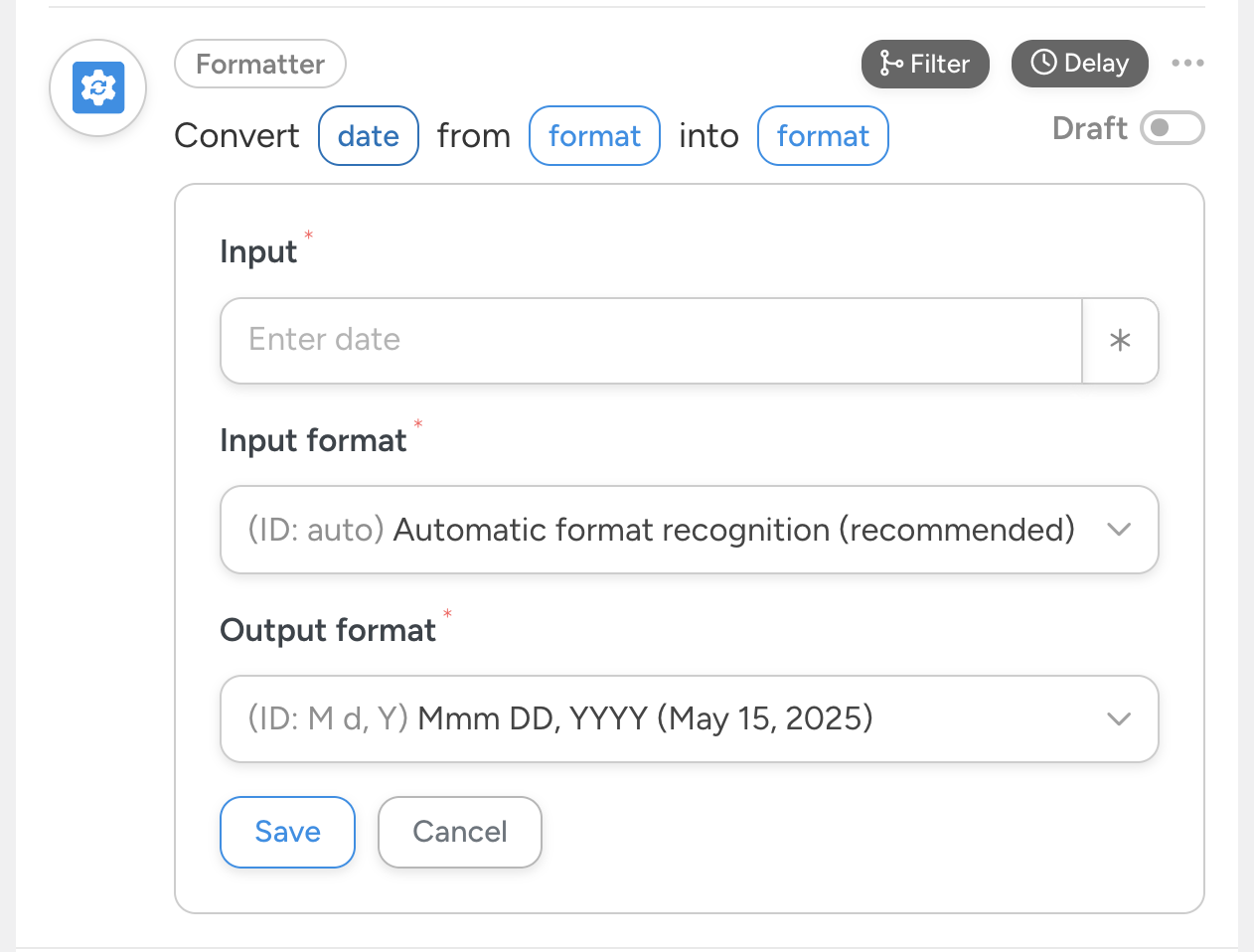
Task: Click the "Convert" text in the step title
Action: (x=236, y=136)
